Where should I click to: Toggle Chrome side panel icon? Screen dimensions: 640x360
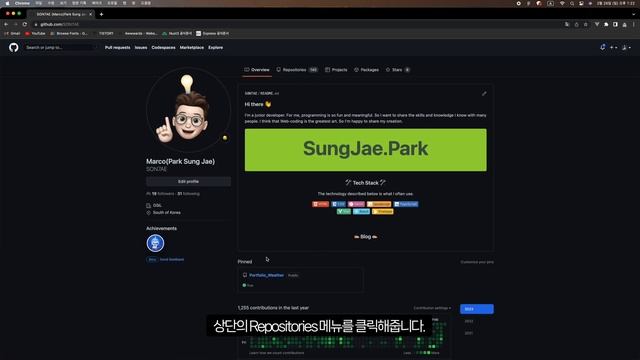(615, 24)
